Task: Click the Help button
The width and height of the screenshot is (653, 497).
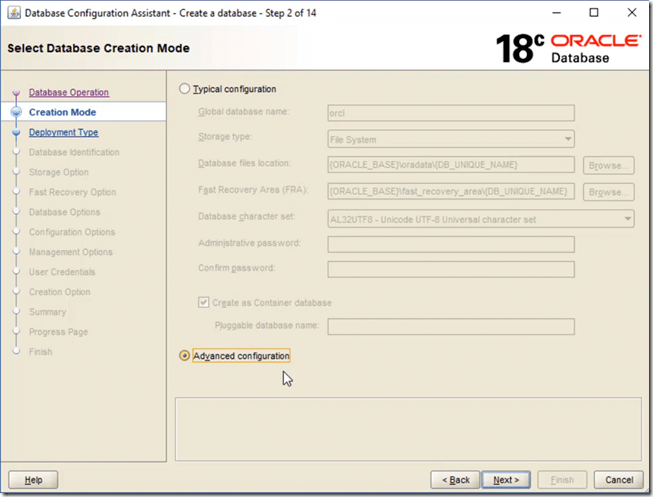Action: (33, 480)
